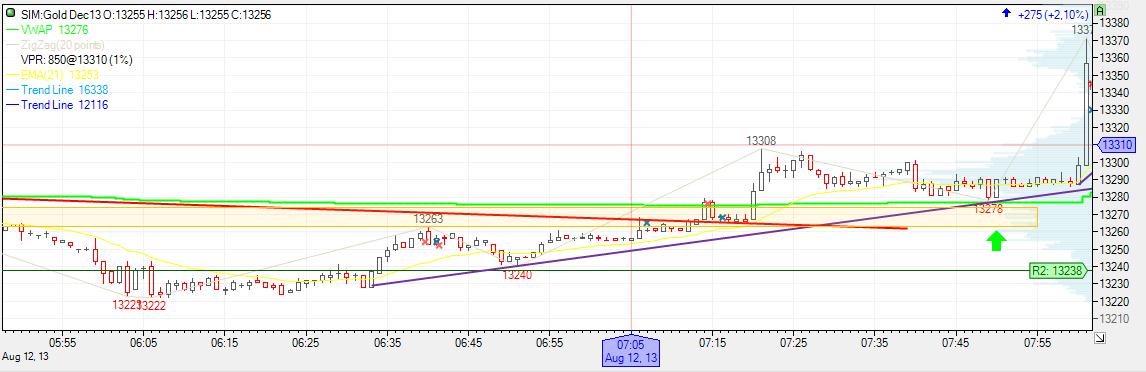1146x372 pixels.
Task: Click the 07:45 time axis label
Action: pos(956,342)
